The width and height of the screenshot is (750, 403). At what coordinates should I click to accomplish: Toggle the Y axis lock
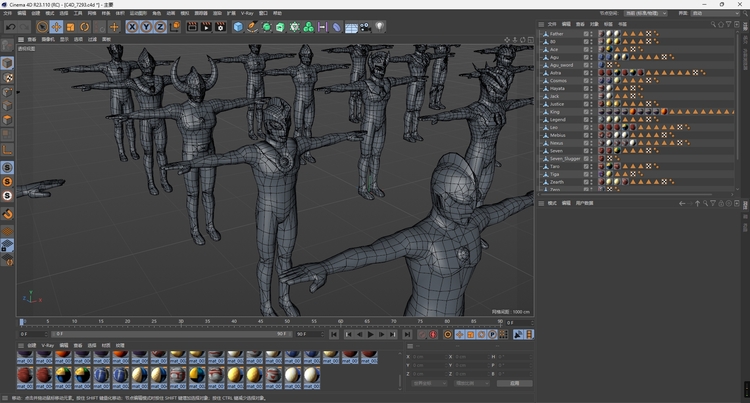(x=146, y=27)
